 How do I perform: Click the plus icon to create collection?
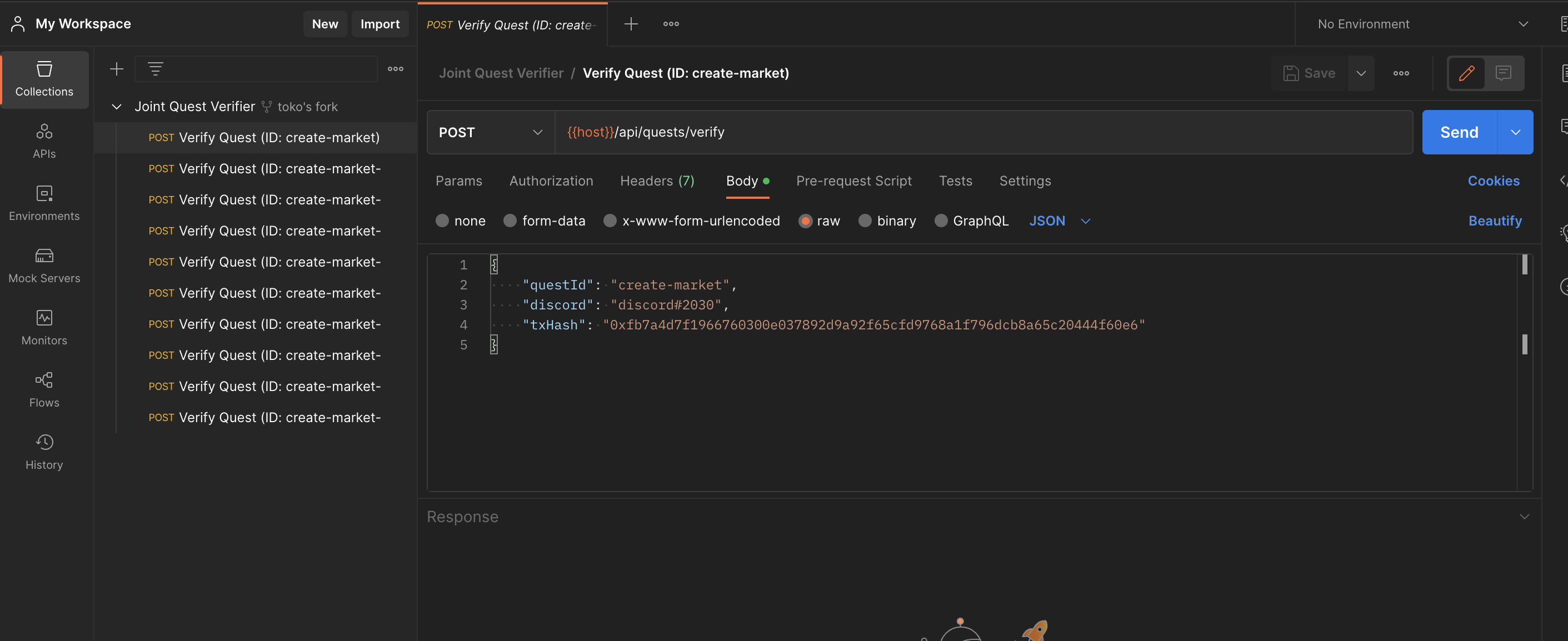tap(116, 69)
